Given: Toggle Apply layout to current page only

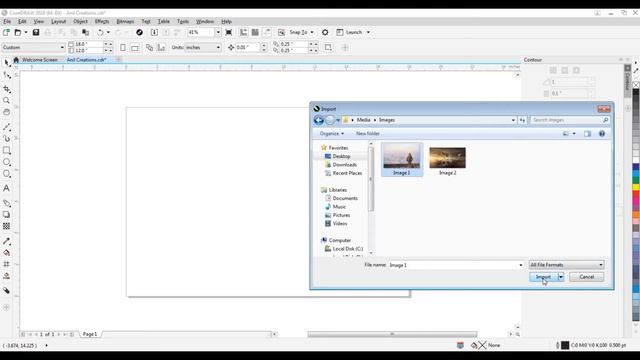Looking at the screenshot, I should 161,48.
